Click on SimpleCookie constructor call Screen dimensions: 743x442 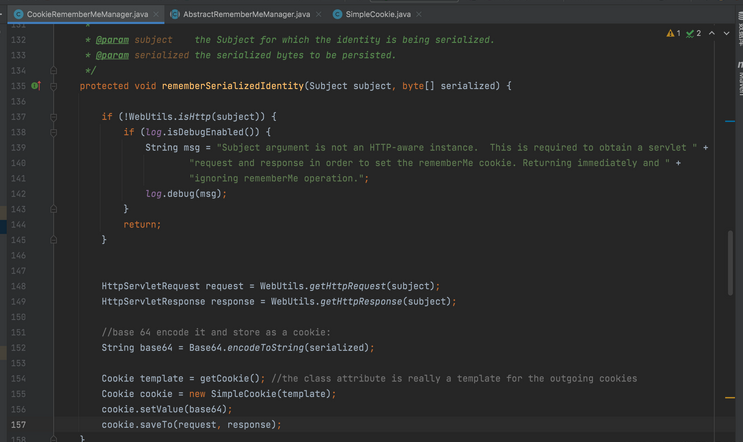click(244, 394)
